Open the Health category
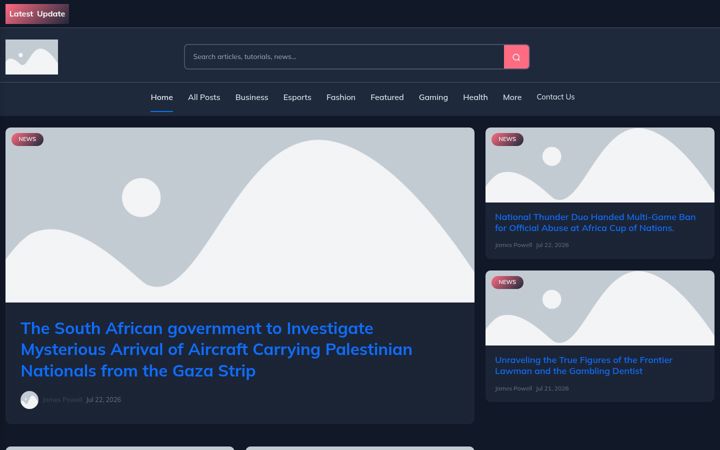 coord(475,97)
